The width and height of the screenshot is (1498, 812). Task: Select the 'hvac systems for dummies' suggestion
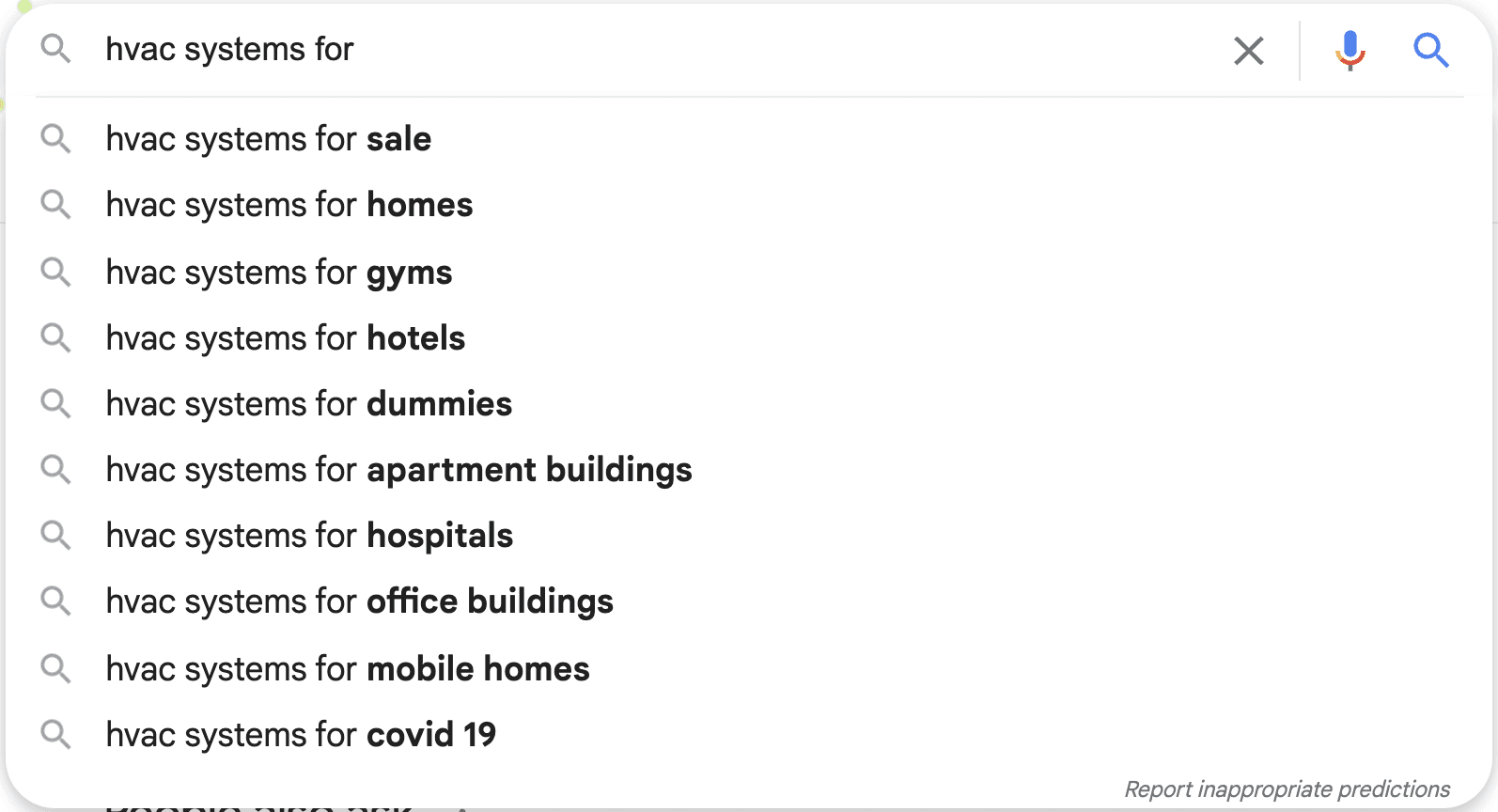point(308,403)
